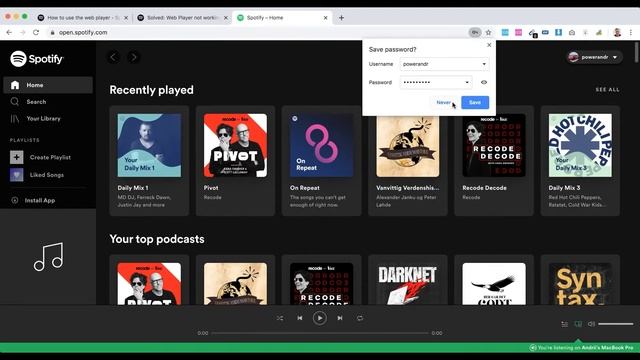Click the Spotify logo in sidebar

pyautogui.click(x=37, y=59)
